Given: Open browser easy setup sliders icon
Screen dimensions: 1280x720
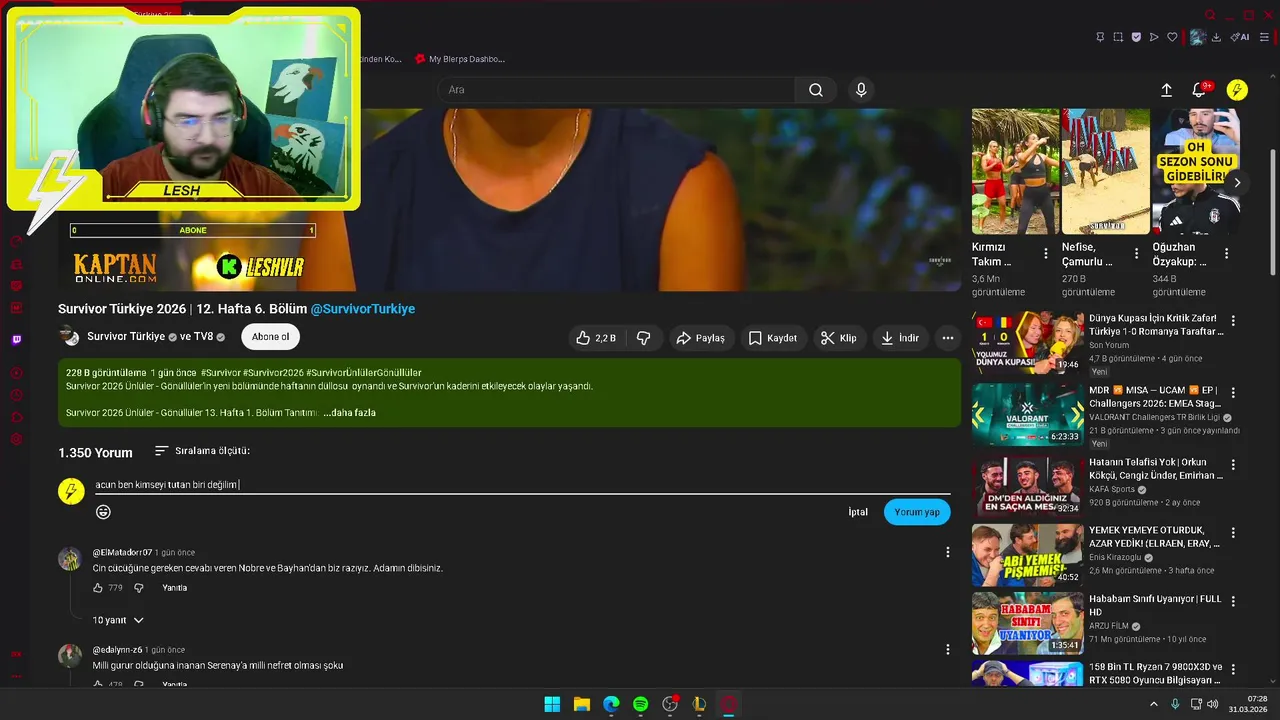Looking at the screenshot, I should [1264, 37].
